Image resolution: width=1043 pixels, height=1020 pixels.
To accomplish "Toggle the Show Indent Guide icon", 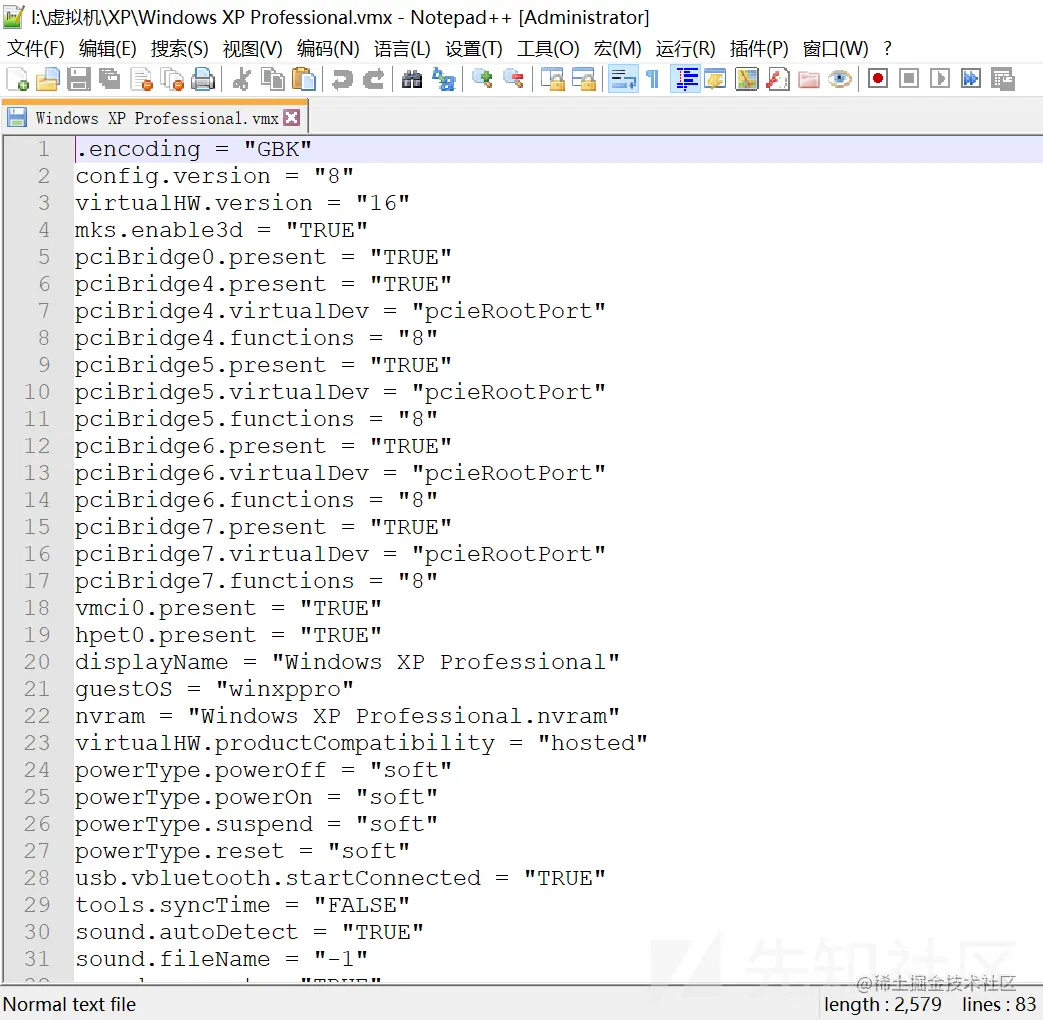I will click(x=686, y=79).
